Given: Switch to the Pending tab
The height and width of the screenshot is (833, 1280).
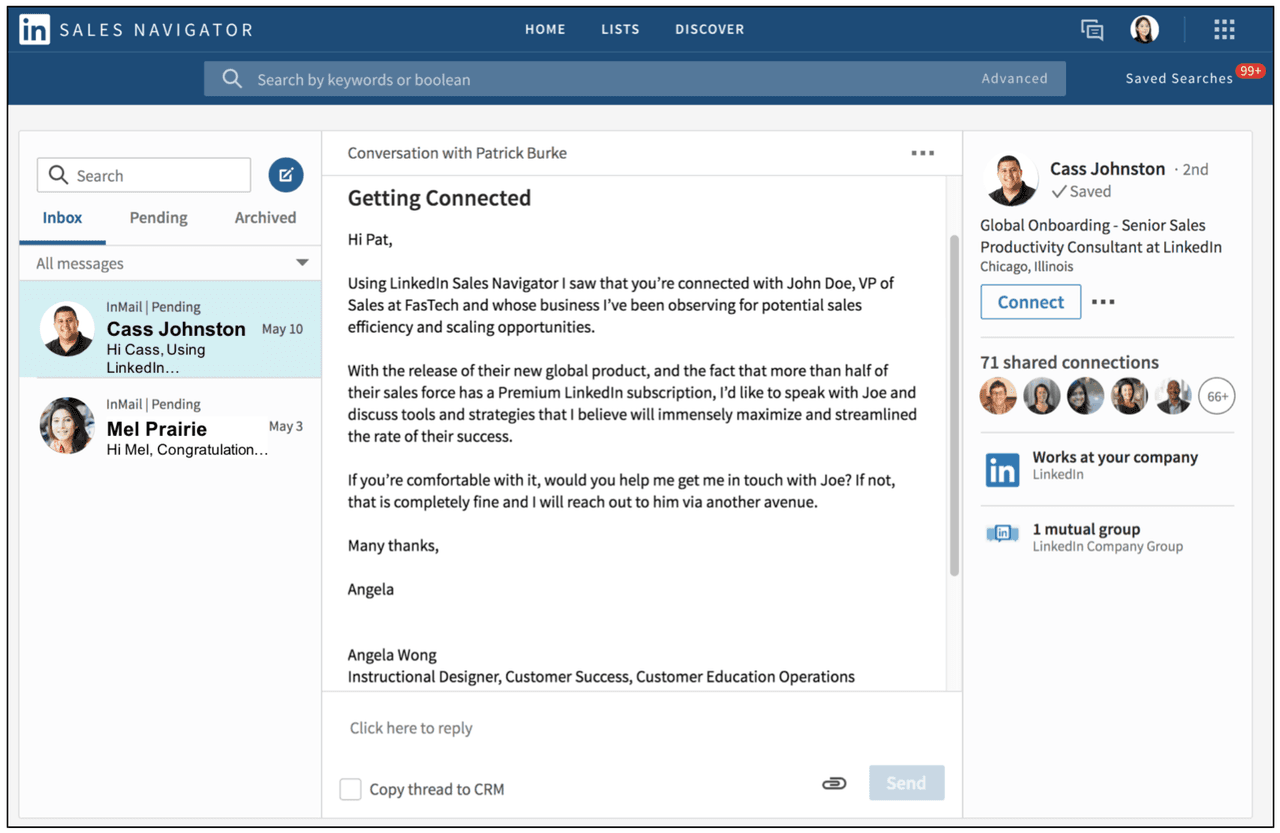Looking at the screenshot, I should click(x=158, y=217).
